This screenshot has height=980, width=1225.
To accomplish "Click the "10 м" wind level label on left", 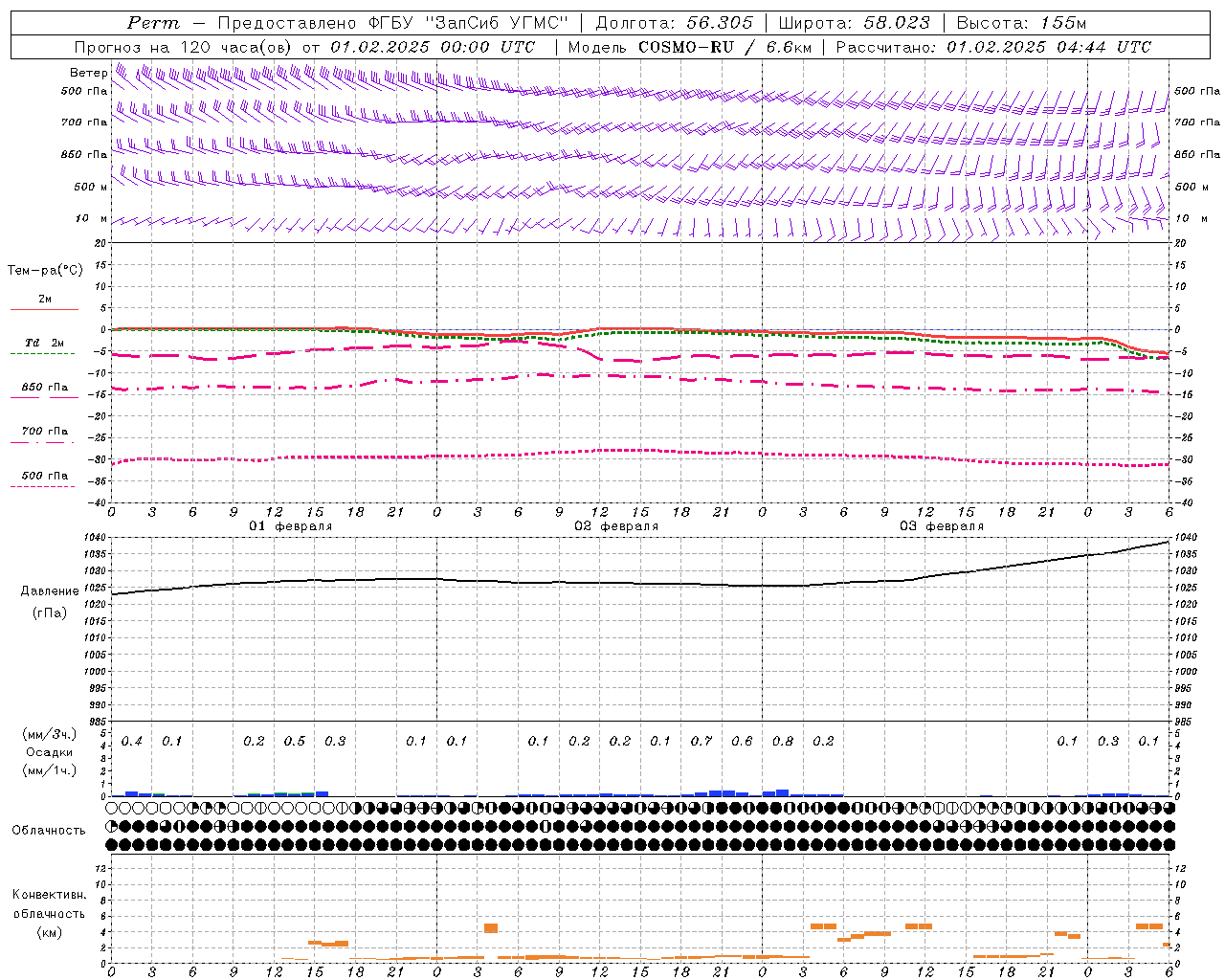I will [x=91, y=218].
